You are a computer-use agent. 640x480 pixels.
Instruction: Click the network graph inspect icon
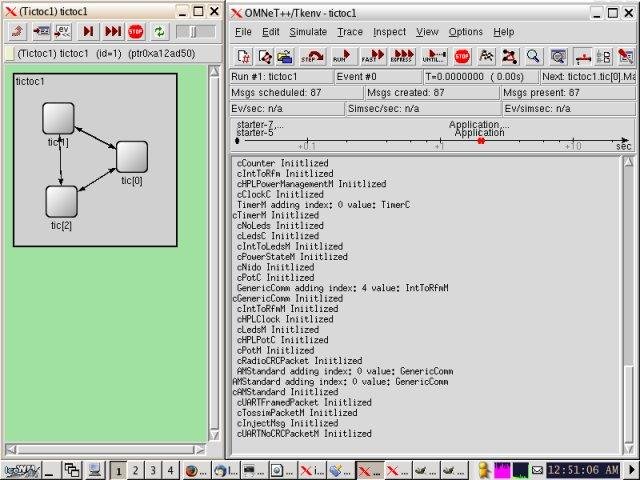(x=509, y=56)
